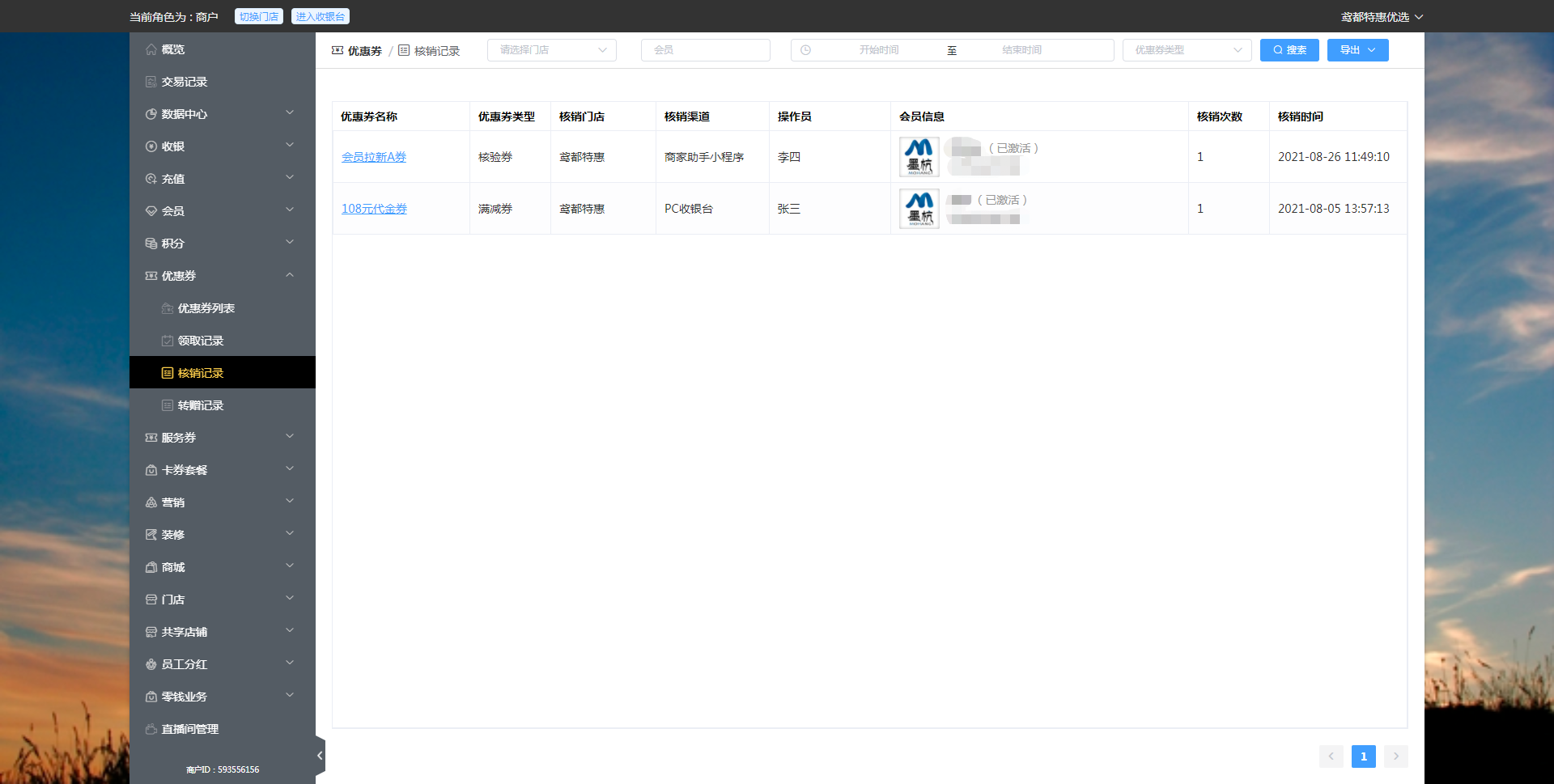The image size is (1554, 784).
Task: Click the 开始时间 start date field
Action: (879, 50)
